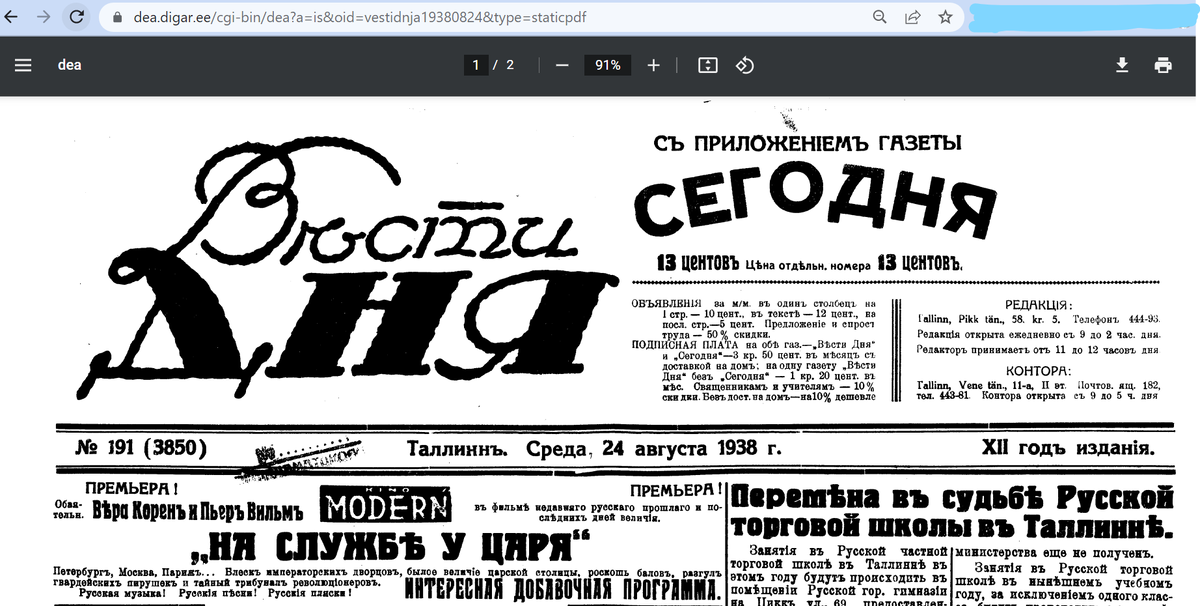Go forward in browser history
Viewport: 1200px width, 606px height.
[x=43, y=17]
